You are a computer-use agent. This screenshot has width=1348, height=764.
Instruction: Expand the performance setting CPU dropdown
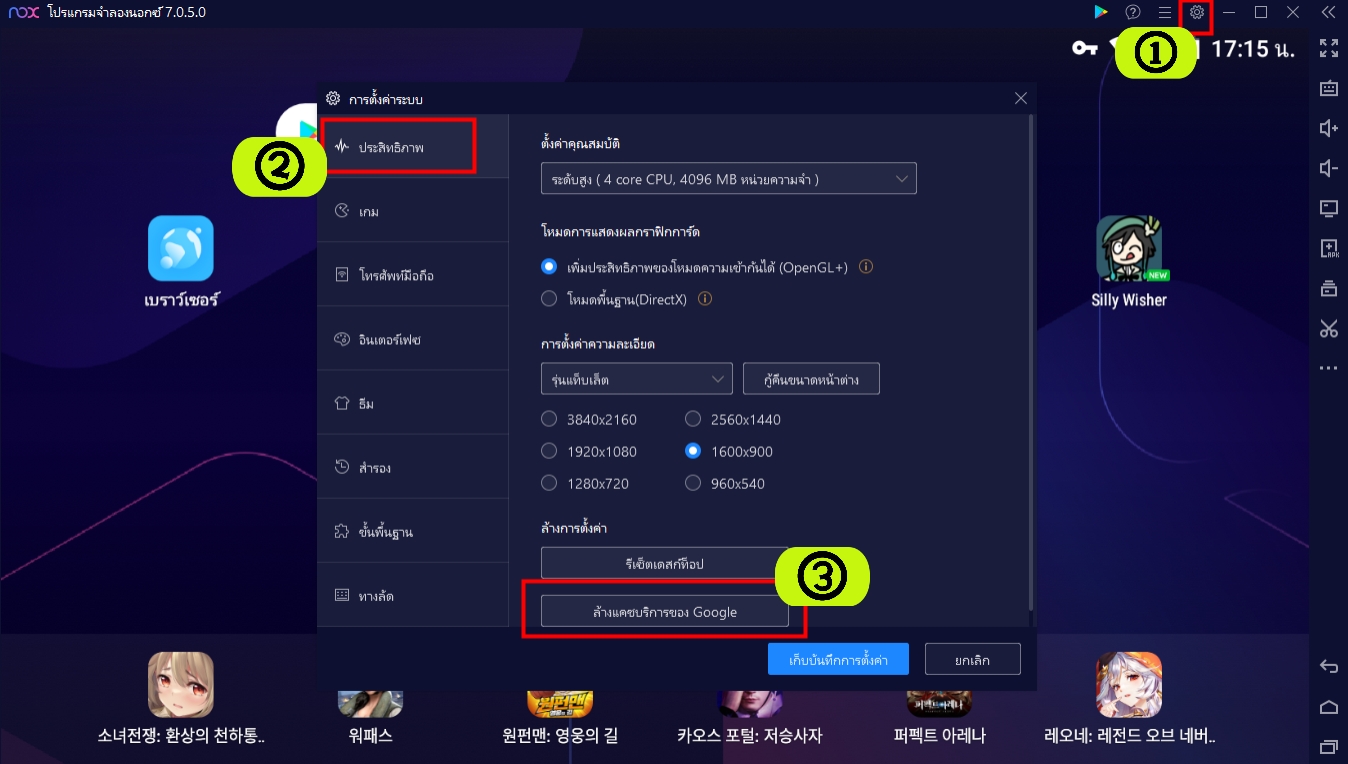click(x=728, y=179)
